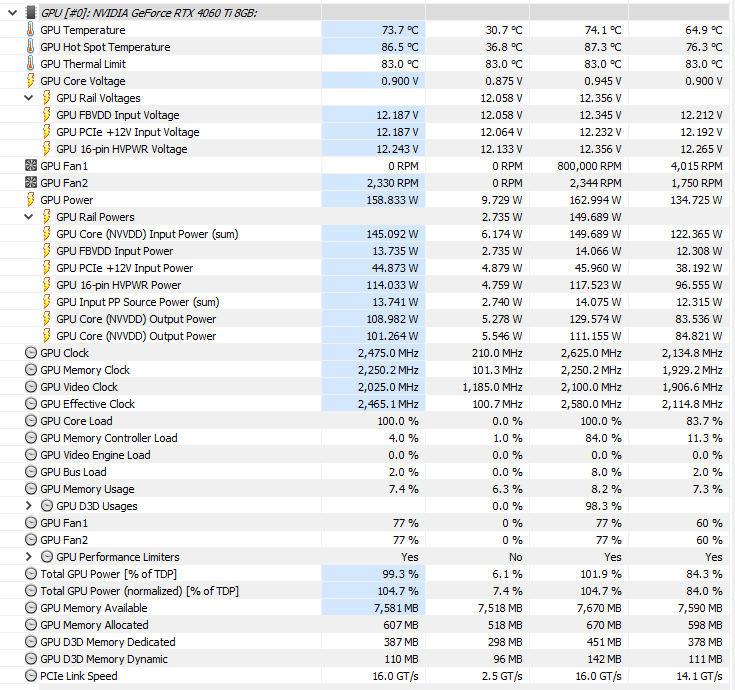This screenshot has width=735, height=690.
Task: Select the Total GPU Power [% of TDP] row
Action: pos(368,574)
